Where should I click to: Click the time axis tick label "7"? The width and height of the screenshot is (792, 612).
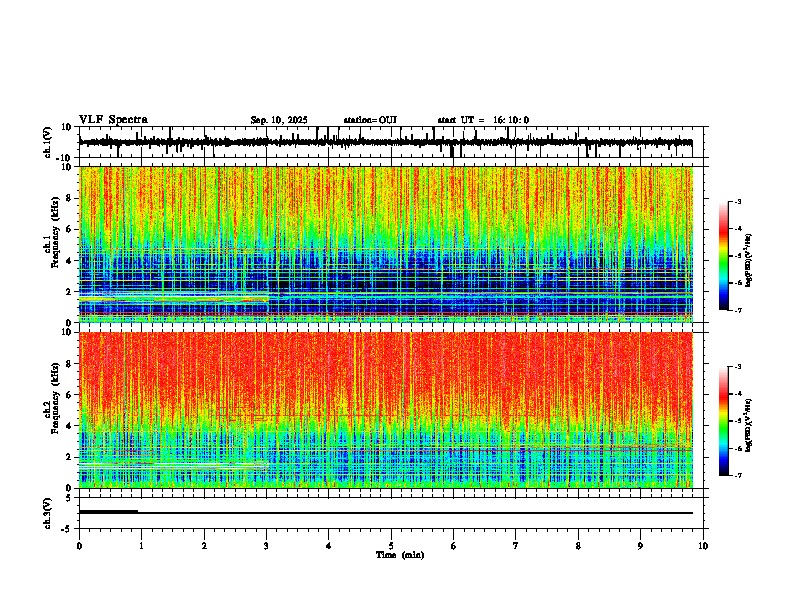tap(516, 546)
